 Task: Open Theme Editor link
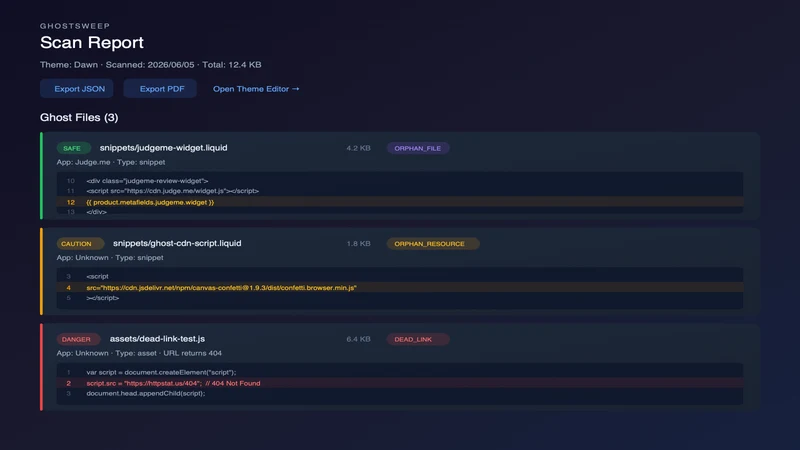point(256,89)
